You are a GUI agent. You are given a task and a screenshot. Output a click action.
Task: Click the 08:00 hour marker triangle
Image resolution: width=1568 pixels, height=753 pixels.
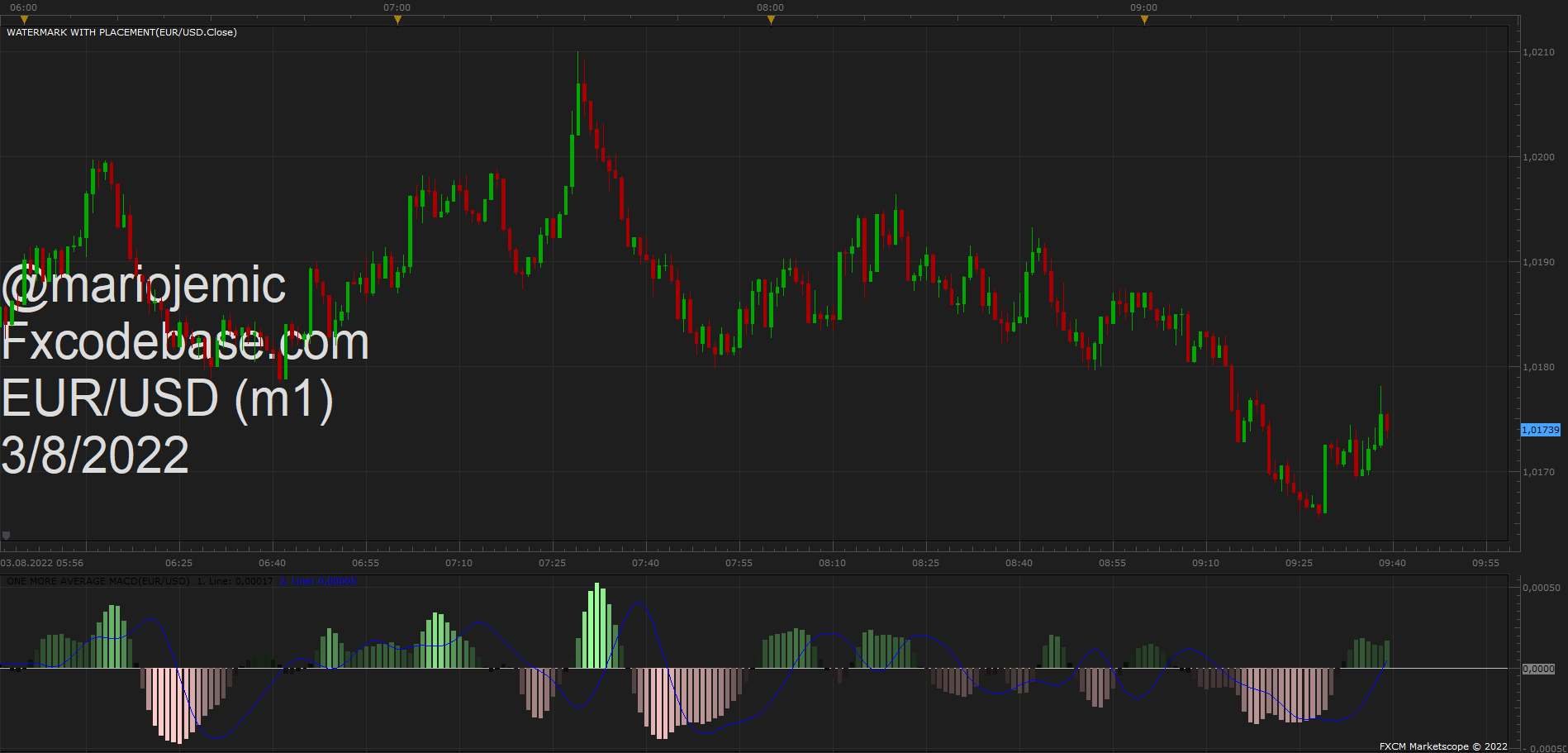coord(771,20)
